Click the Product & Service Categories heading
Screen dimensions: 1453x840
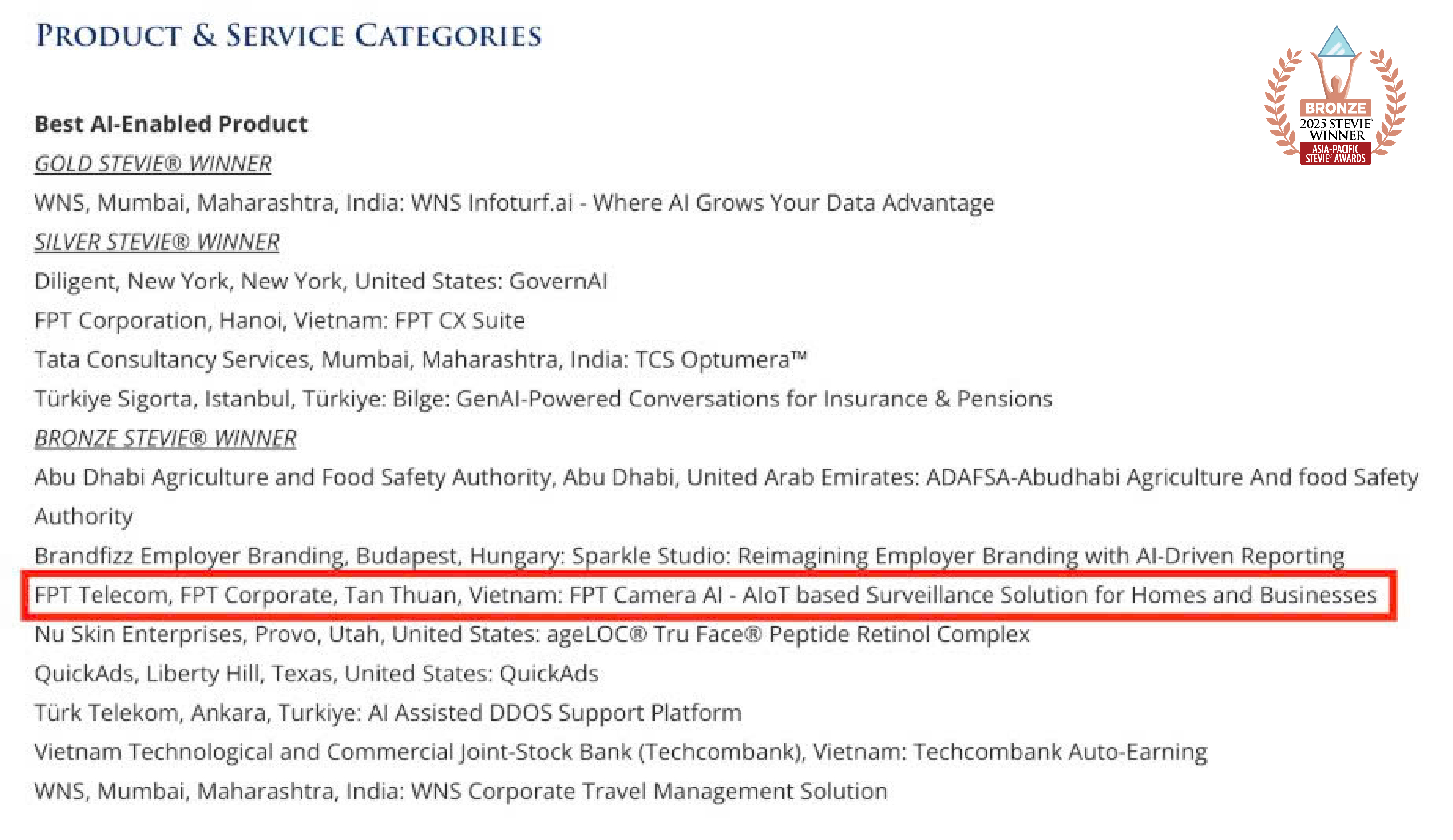pyautogui.click(x=288, y=36)
